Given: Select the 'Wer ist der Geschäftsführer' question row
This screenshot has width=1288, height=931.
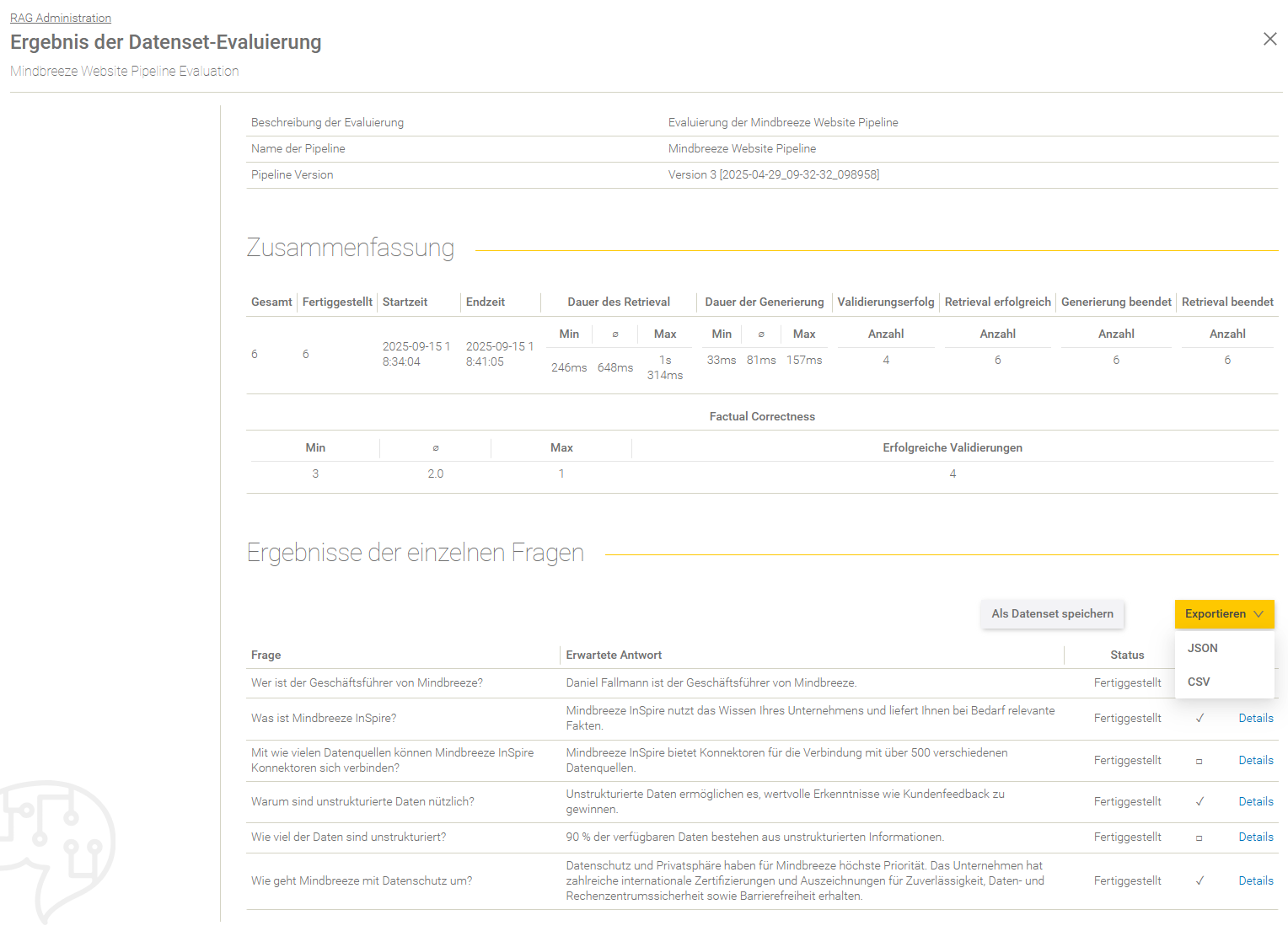Looking at the screenshot, I should pyautogui.click(x=367, y=683).
